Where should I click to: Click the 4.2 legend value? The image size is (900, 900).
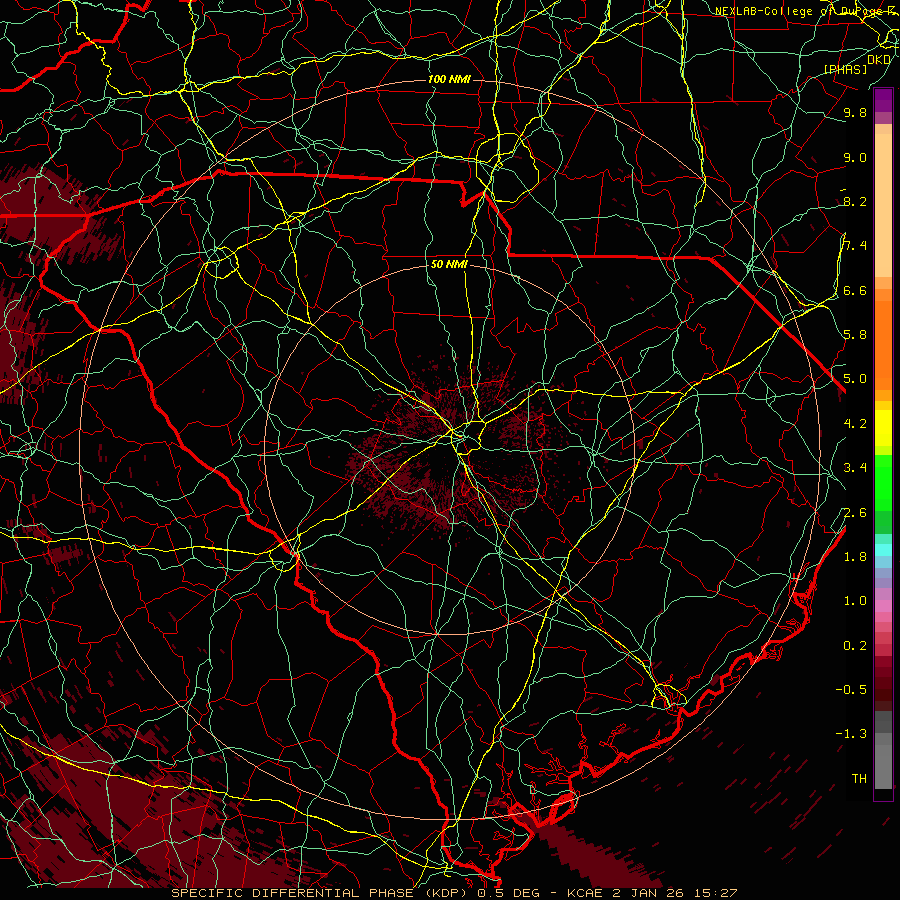pyautogui.click(x=855, y=424)
